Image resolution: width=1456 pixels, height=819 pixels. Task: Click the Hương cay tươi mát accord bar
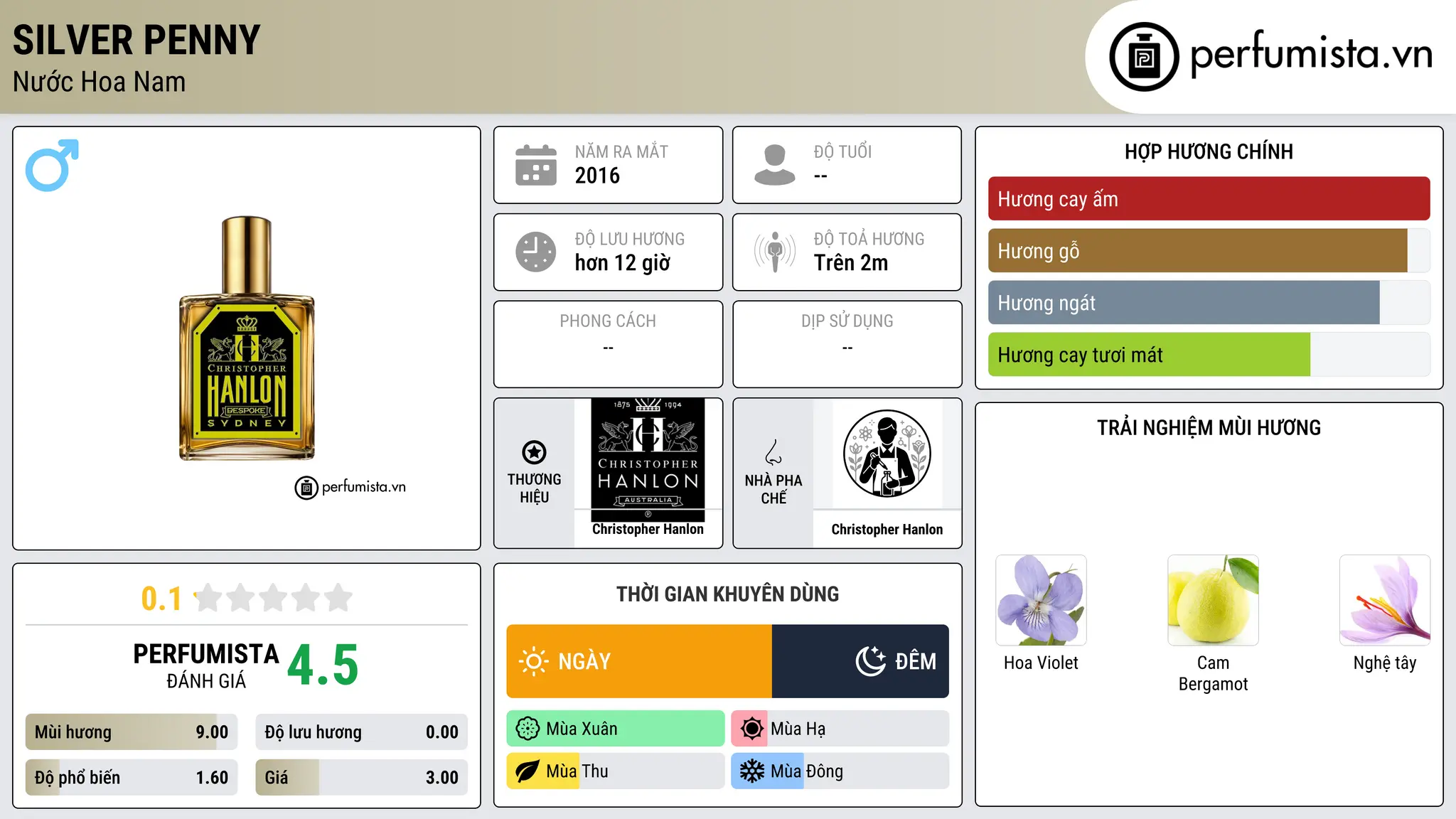(x=1209, y=355)
